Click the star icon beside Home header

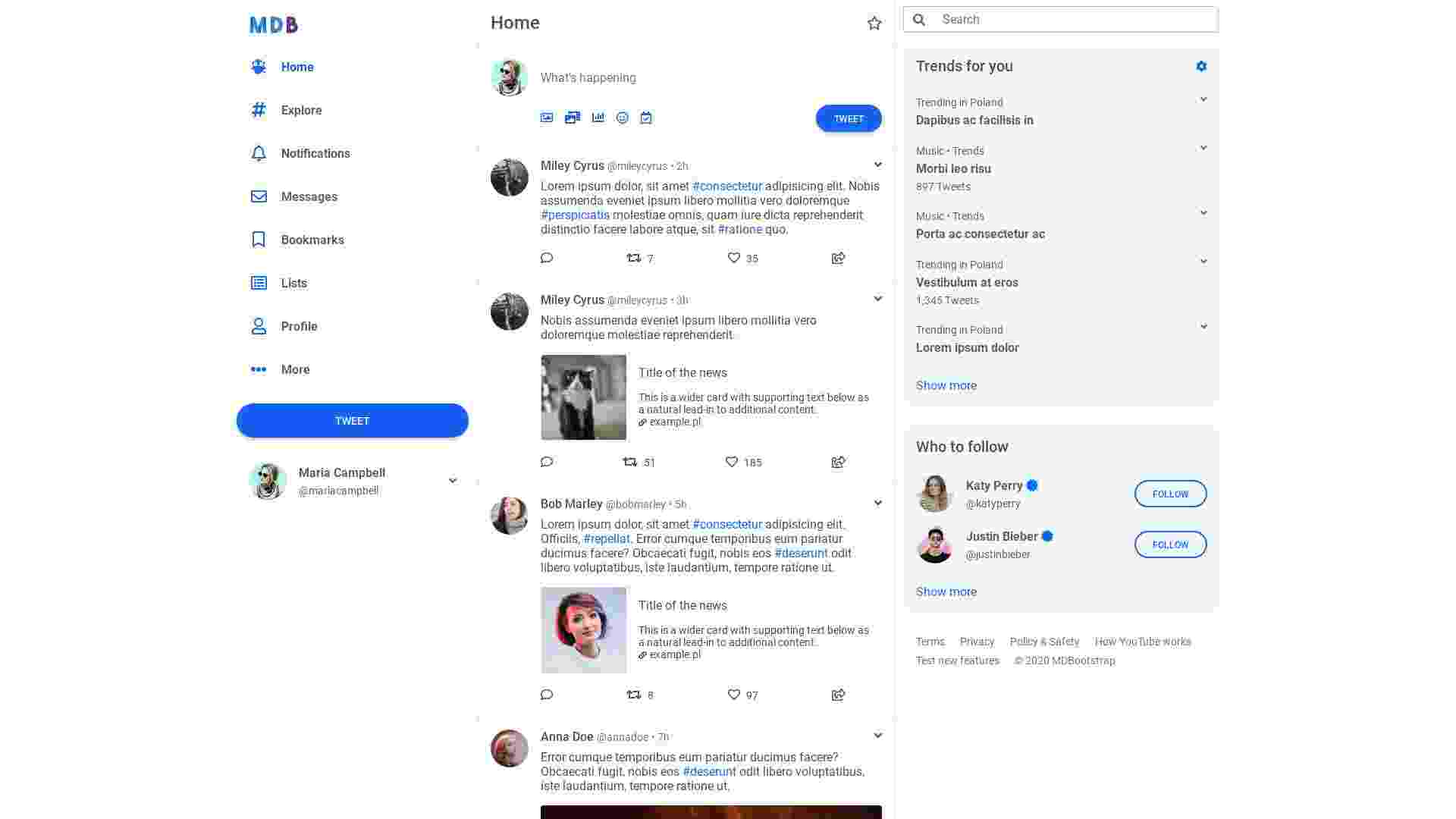(x=874, y=24)
